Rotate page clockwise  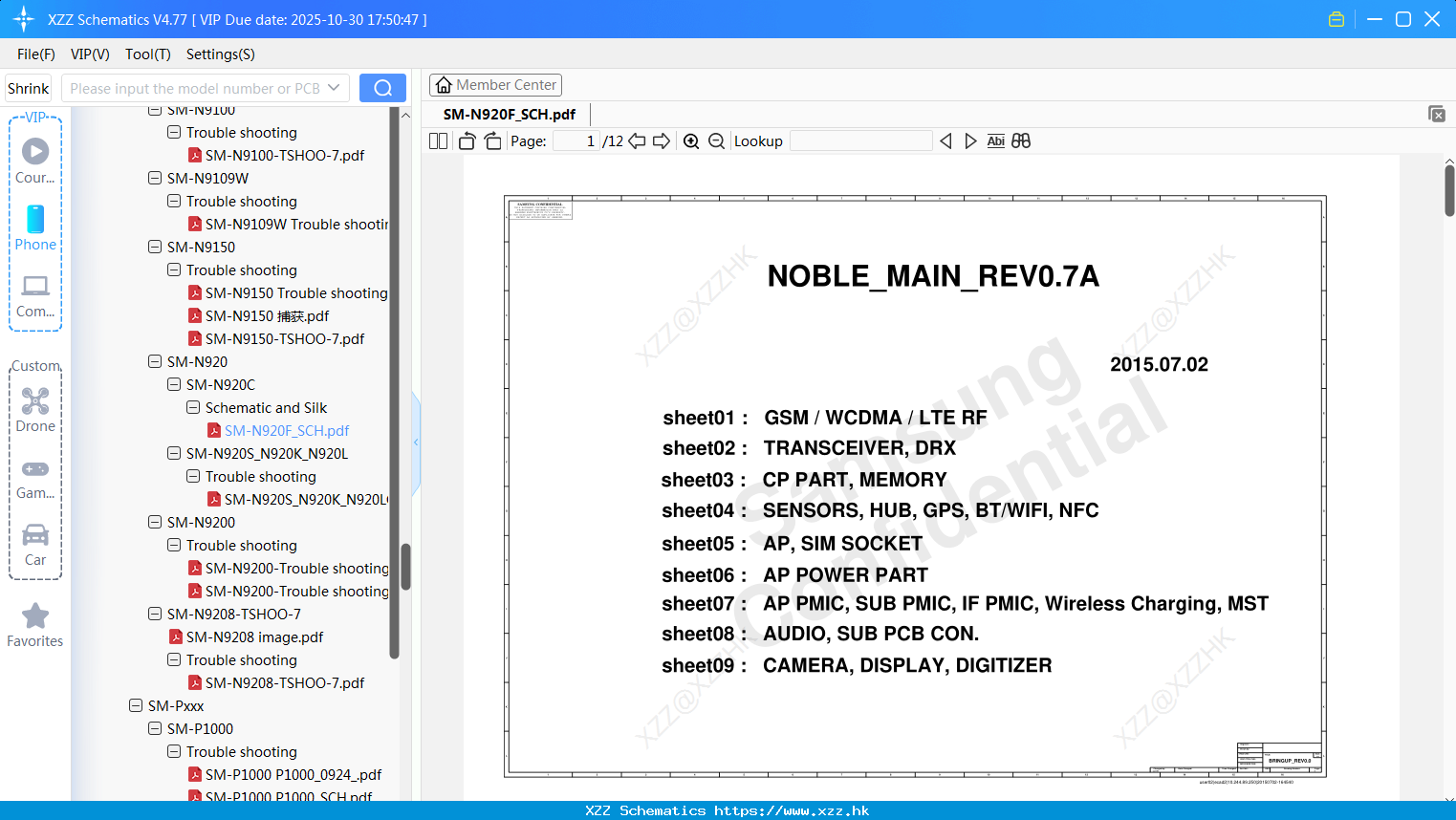click(493, 141)
